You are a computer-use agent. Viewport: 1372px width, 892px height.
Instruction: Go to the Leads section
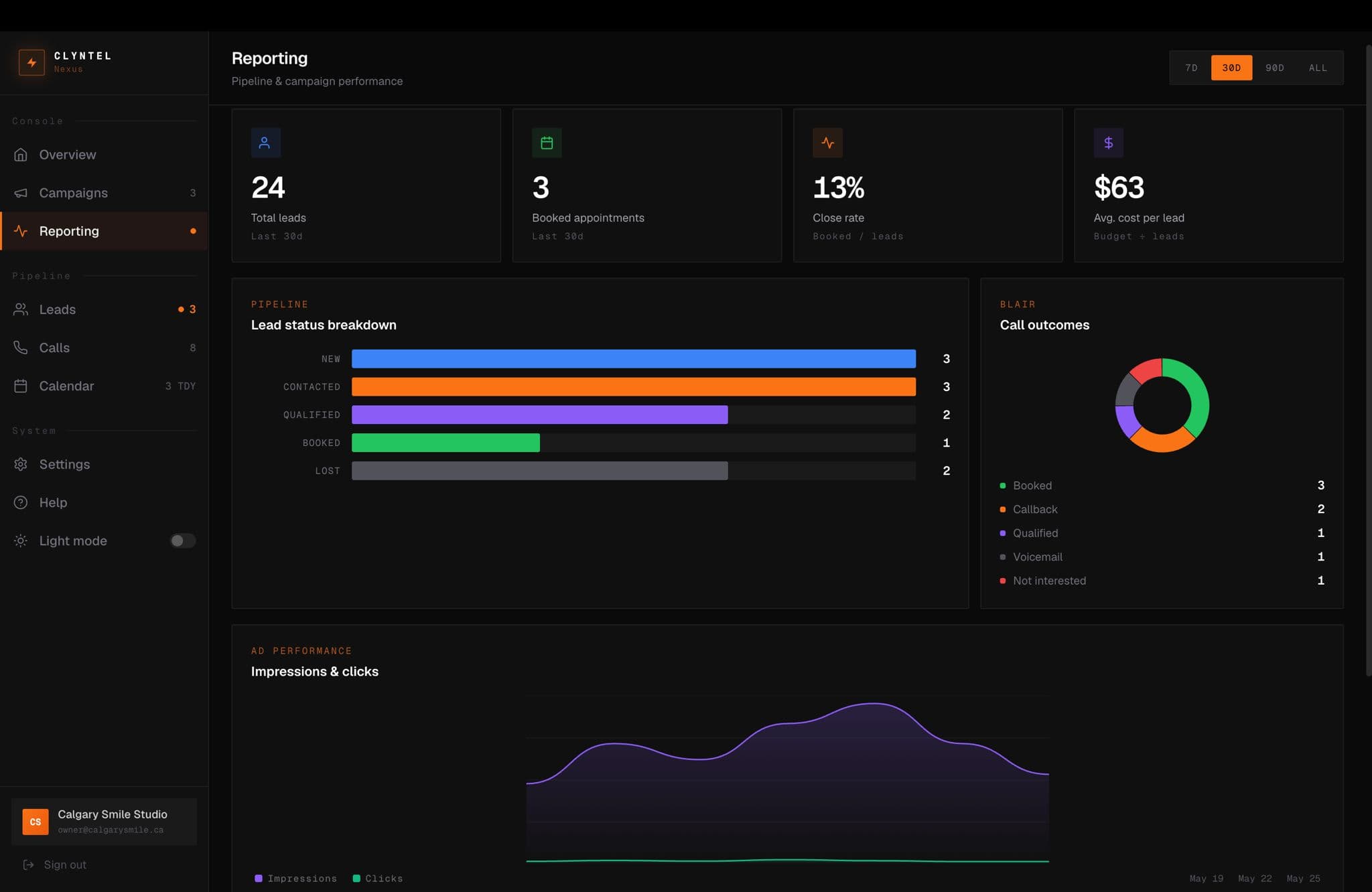click(104, 309)
